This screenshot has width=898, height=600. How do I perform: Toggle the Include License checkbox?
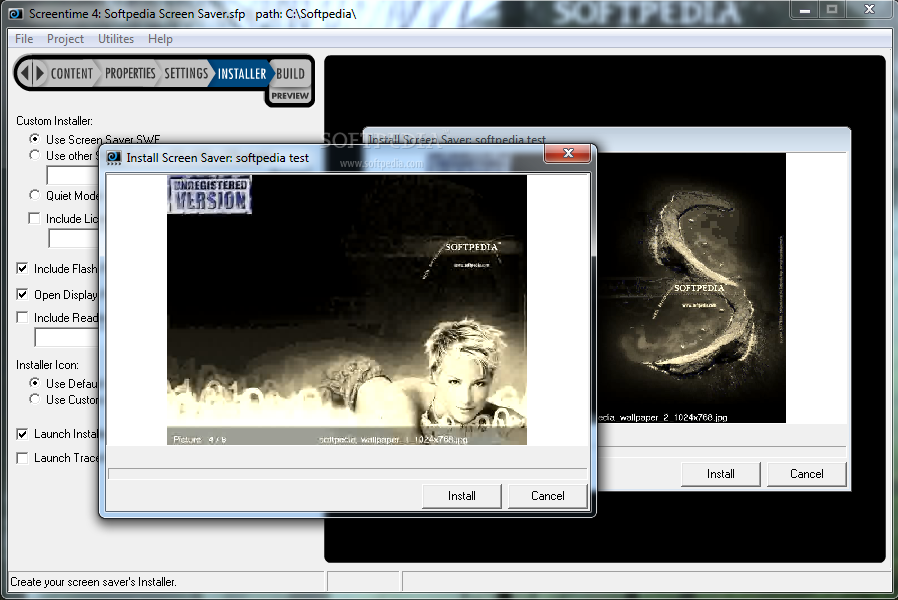click(x=34, y=218)
